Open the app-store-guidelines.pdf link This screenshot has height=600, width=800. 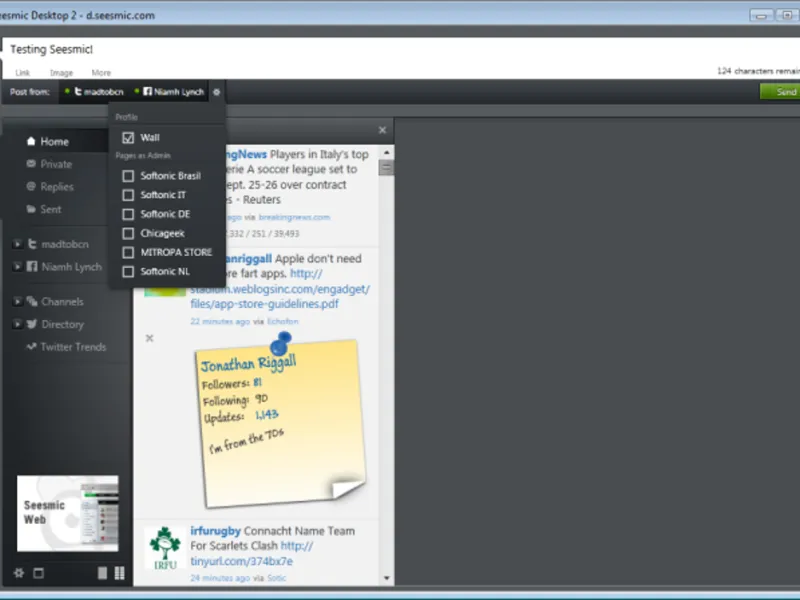(264, 304)
